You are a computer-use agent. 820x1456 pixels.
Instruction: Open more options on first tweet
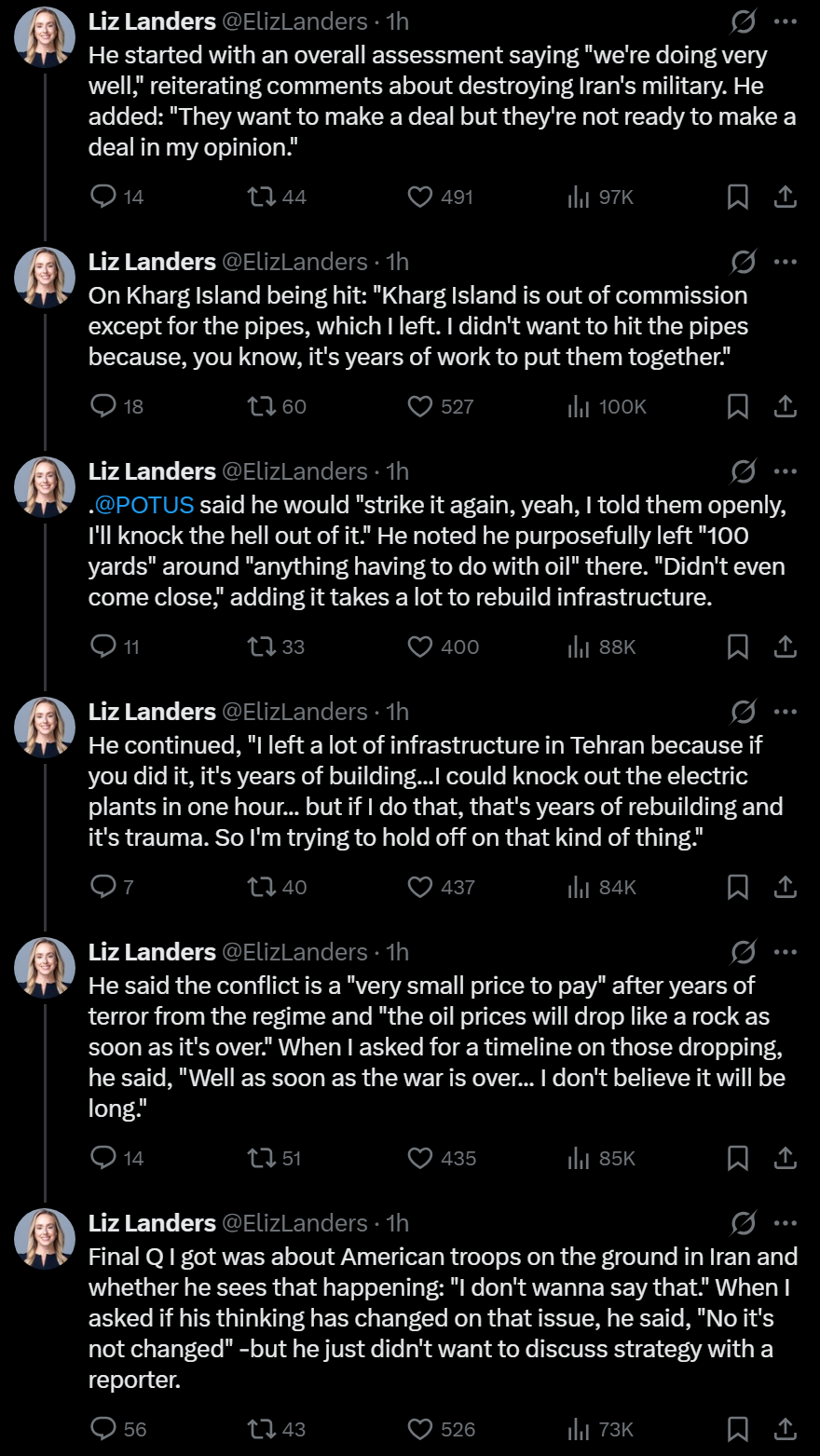tap(786, 21)
